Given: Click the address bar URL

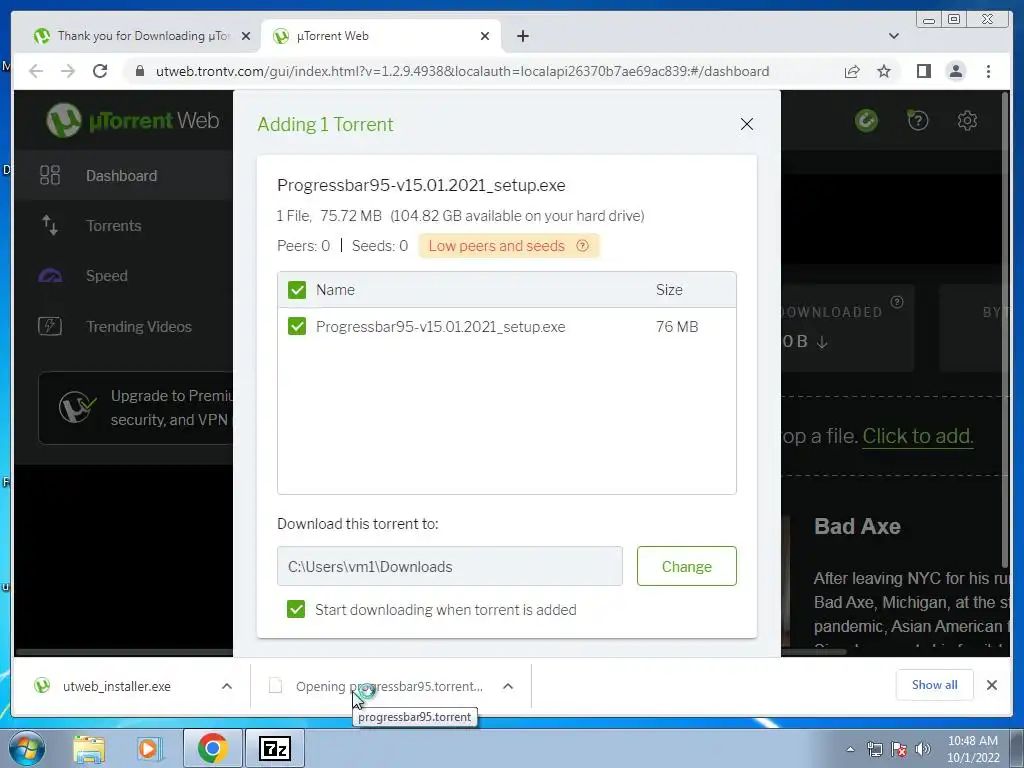Looking at the screenshot, I should coord(462,71).
